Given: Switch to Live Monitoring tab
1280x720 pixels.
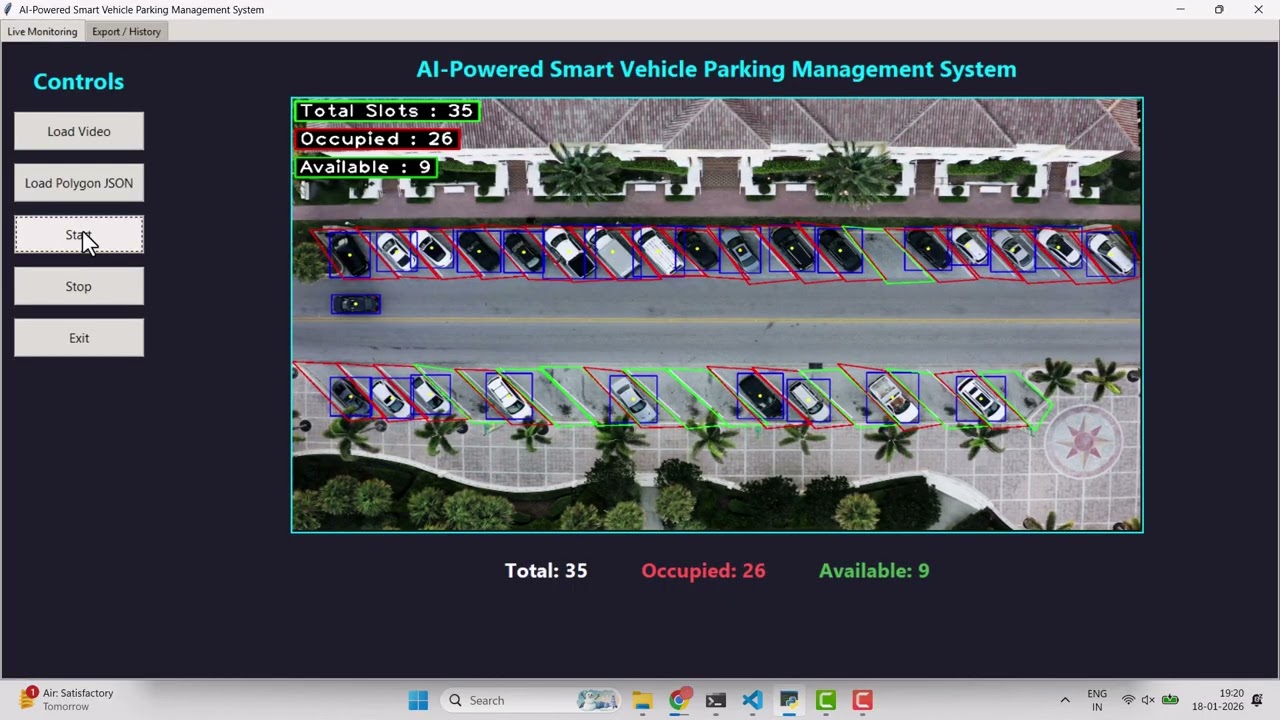Looking at the screenshot, I should [42, 31].
